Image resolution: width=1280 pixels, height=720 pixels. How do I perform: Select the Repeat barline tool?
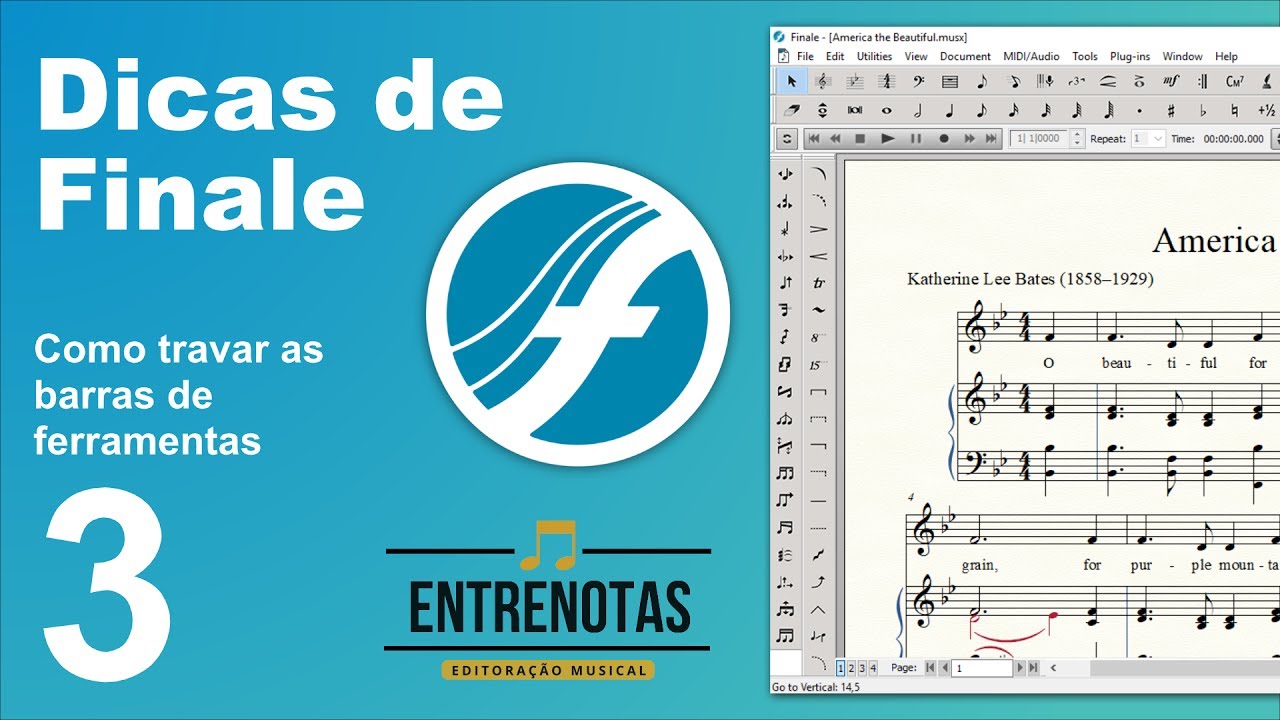coord(1203,82)
